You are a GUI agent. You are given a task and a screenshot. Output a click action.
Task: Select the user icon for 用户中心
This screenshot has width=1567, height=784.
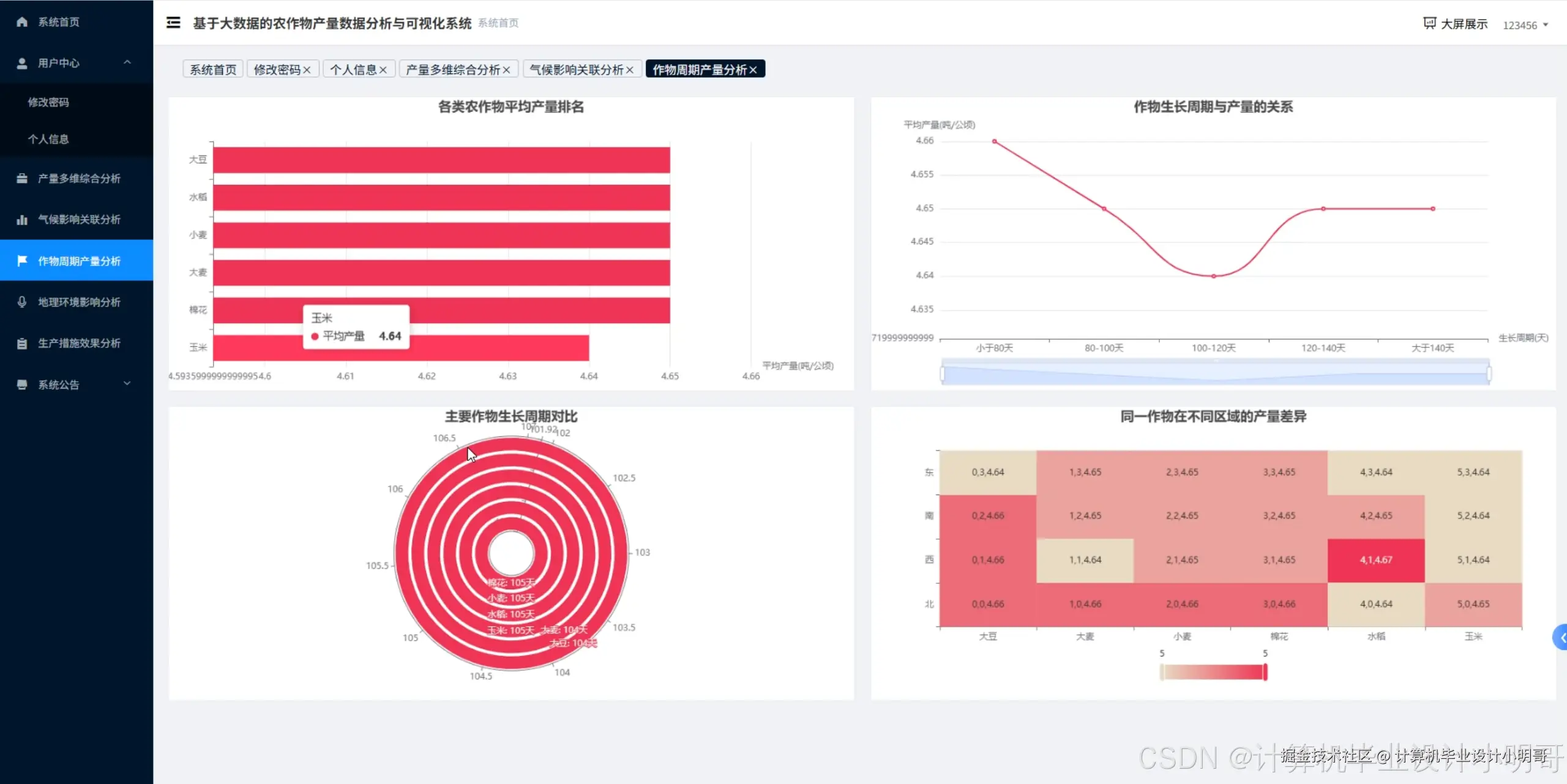pos(21,63)
